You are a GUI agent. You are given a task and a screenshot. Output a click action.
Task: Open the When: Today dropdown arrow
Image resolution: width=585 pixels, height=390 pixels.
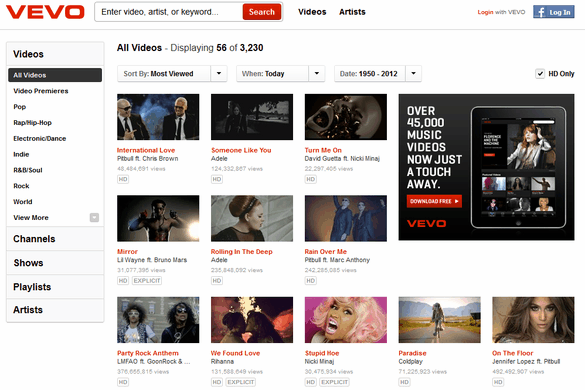point(317,74)
